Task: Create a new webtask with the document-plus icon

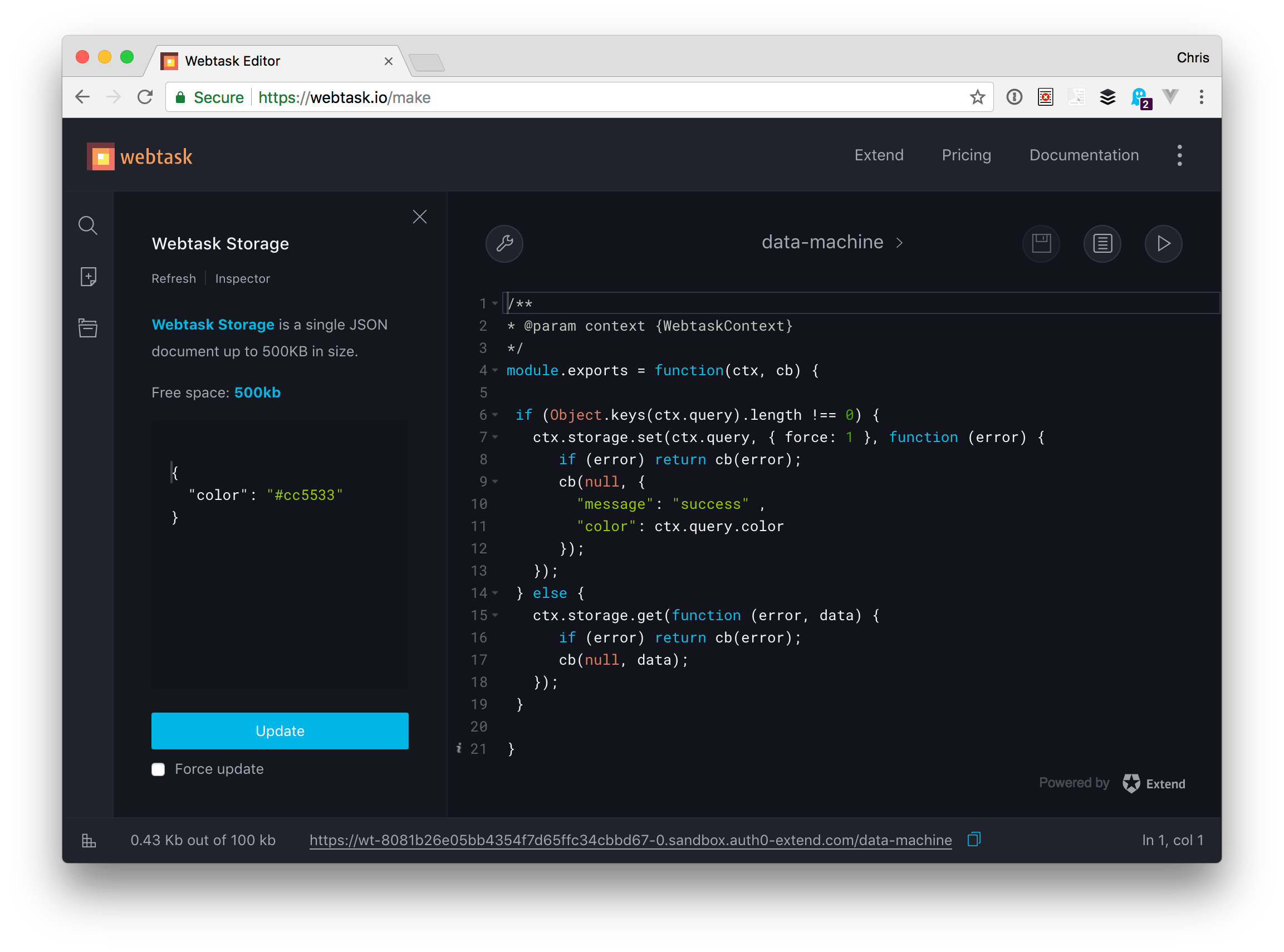Action: click(x=87, y=277)
